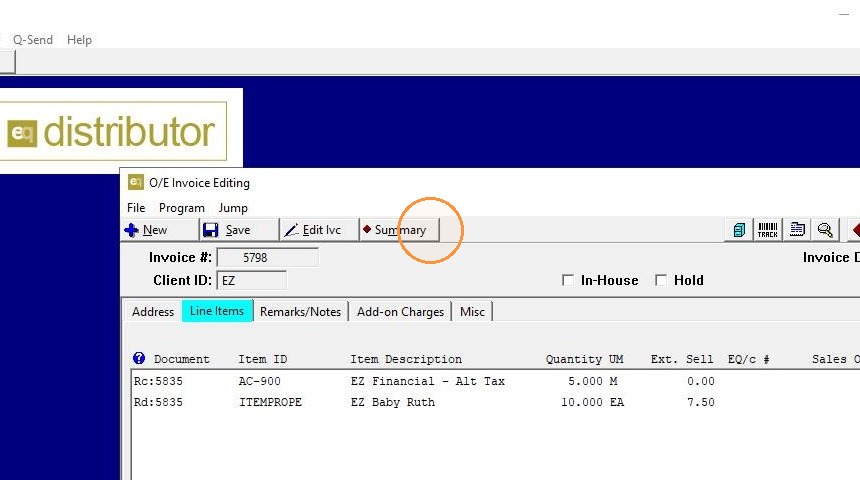The width and height of the screenshot is (860, 480).
Task: Enable the In-House checkbox
Action: click(568, 280)
